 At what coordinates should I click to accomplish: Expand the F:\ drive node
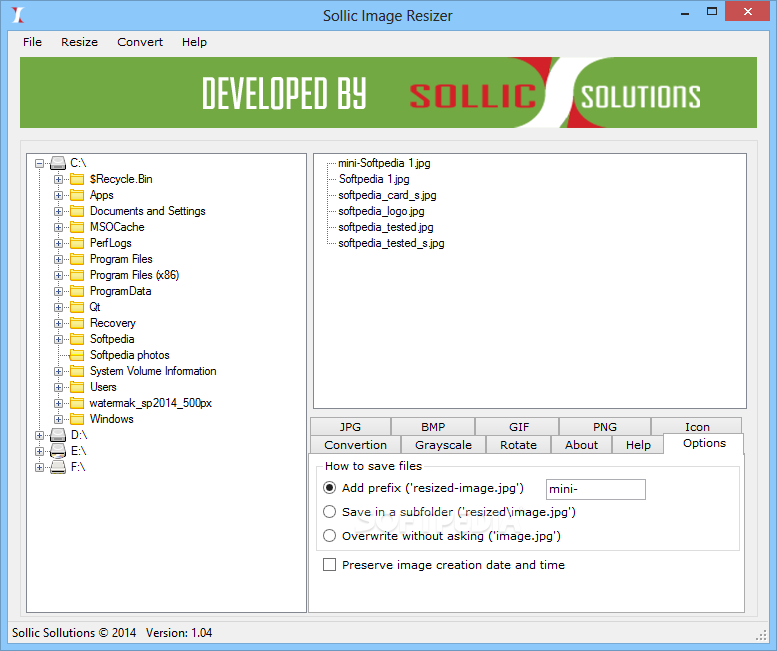click(x=40, y=467)
